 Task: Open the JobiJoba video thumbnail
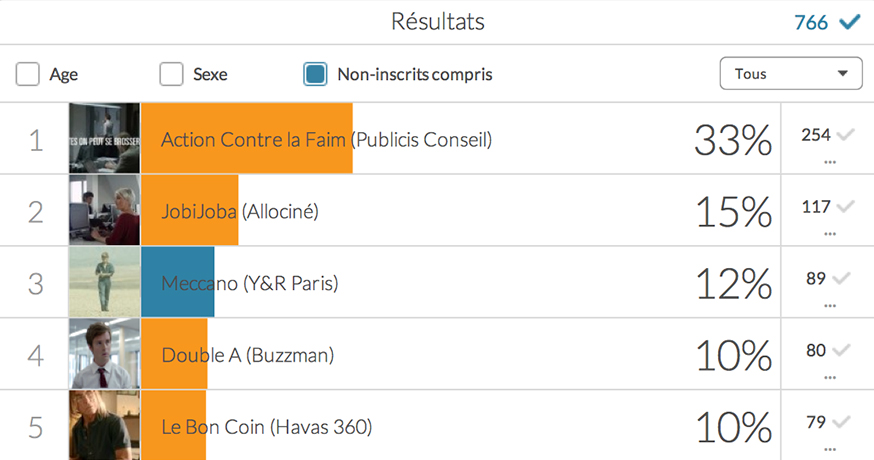[104, 210]
